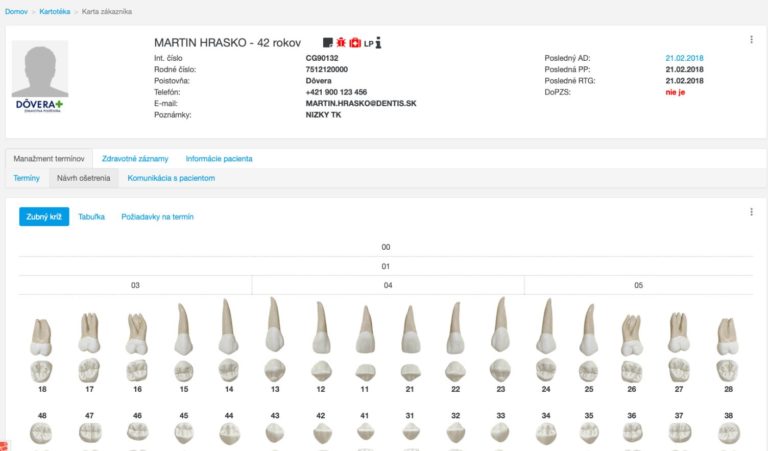The width and height of the screenshot is (768, 451).
Task: Click the patient avatar photo placeholder
Action: click(x=40, y=69)
